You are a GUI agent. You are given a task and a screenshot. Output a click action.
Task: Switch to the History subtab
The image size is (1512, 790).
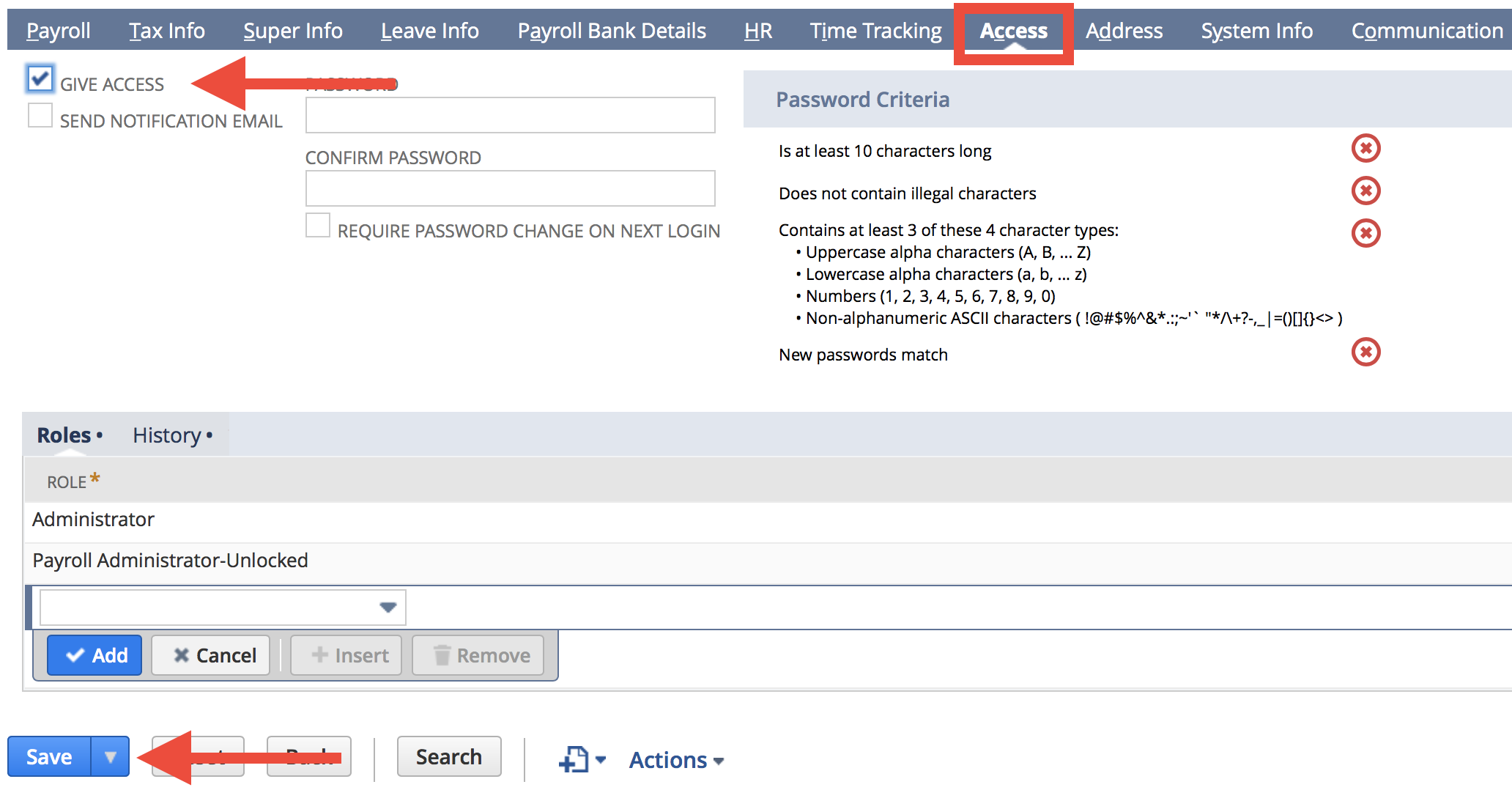(167, 435)
